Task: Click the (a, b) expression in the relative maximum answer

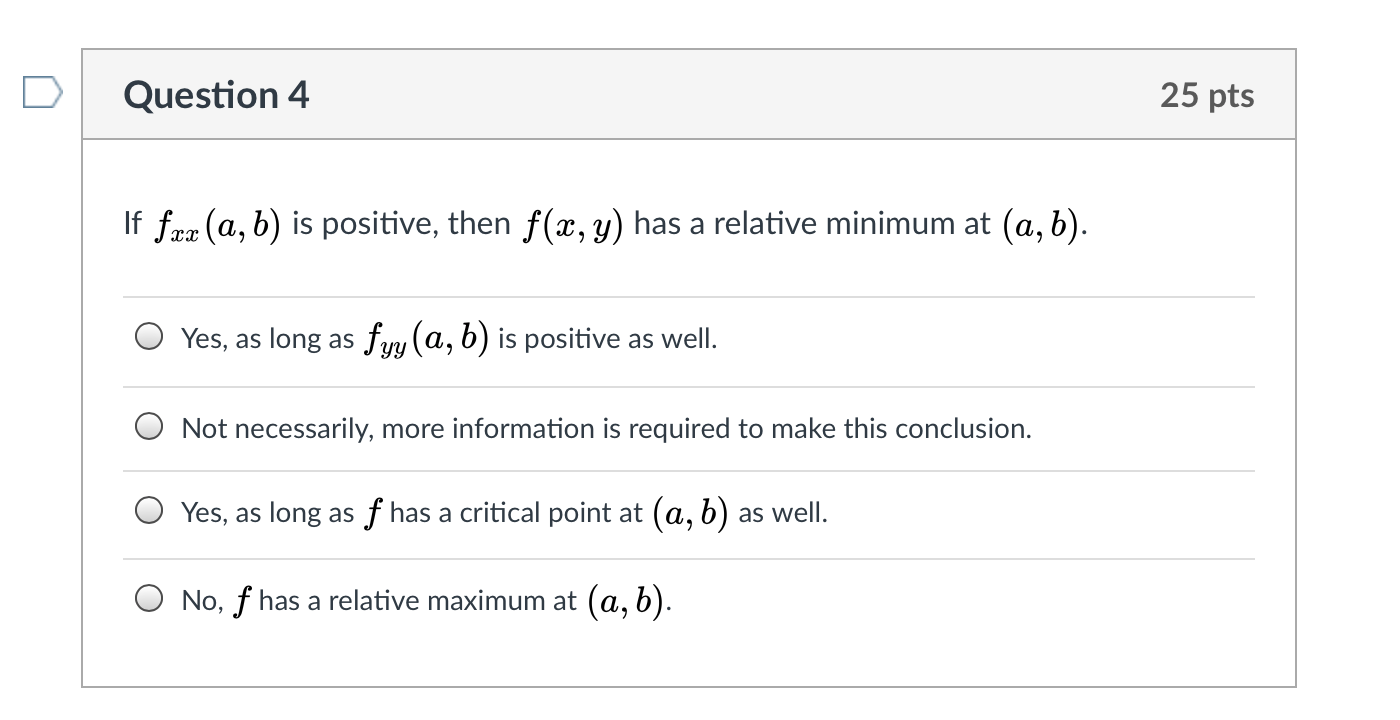Action: (x=628, y=601)
